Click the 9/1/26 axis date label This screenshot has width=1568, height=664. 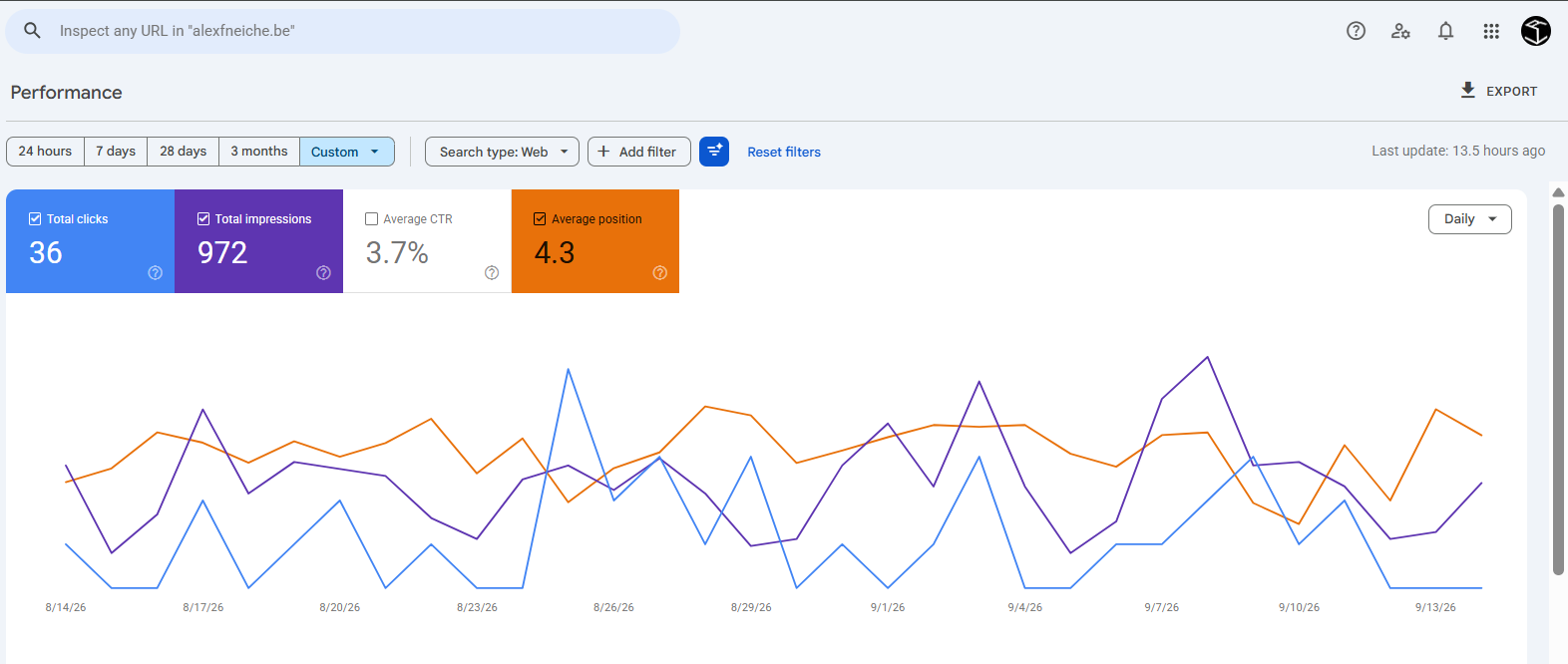pyautogui.click(x=888, y=607)
